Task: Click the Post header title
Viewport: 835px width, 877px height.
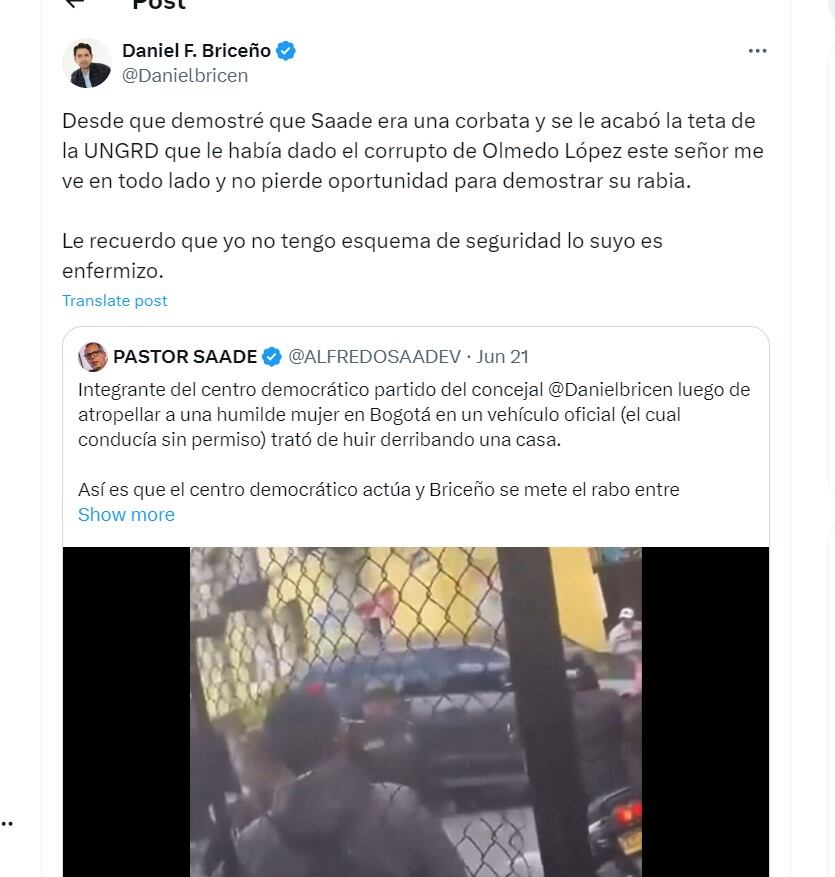Action: [x=159, y=4]
